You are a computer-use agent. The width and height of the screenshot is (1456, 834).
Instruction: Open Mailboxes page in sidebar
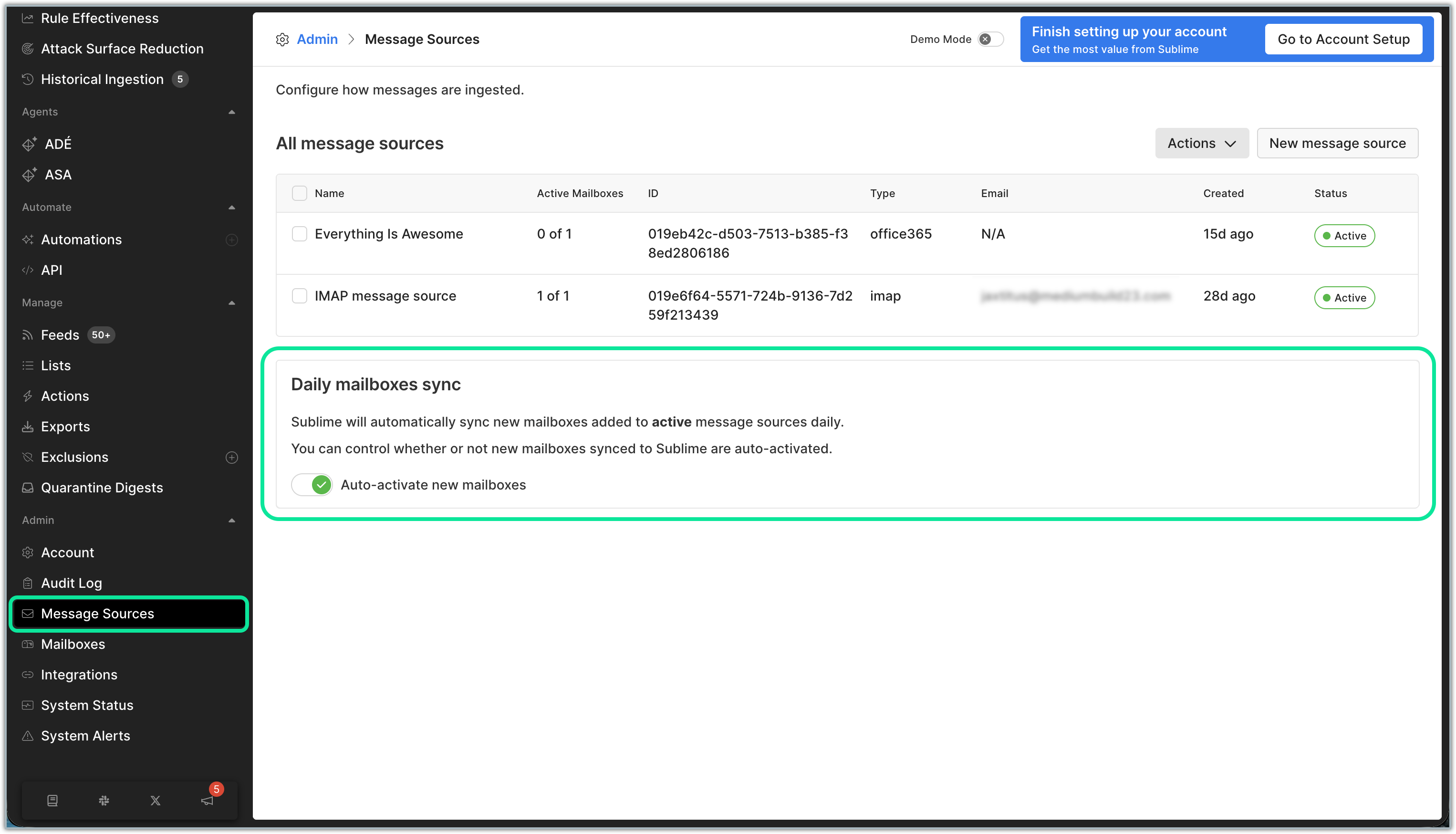point(73,645)
